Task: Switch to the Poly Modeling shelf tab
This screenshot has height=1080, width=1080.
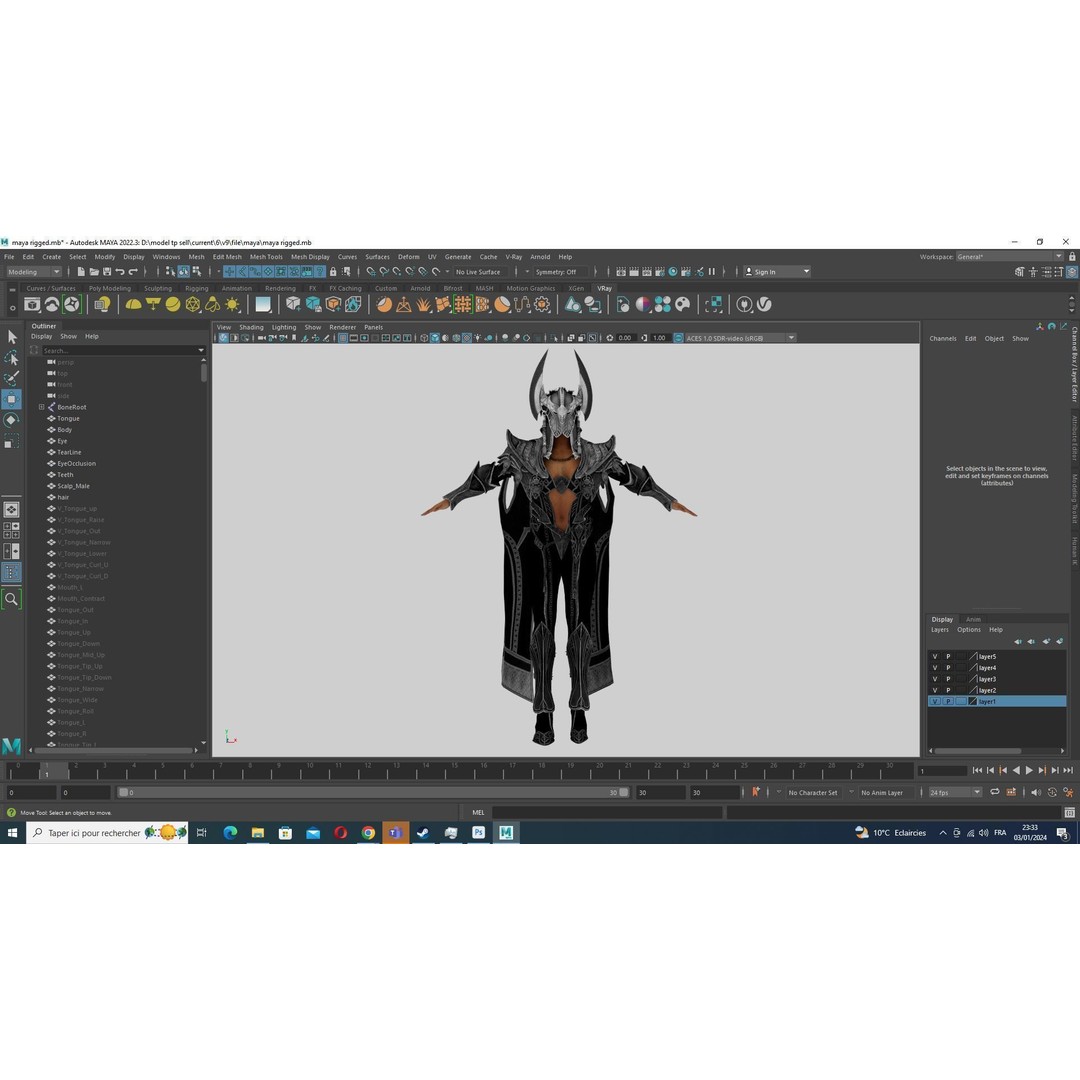Action: pyautogui.click(x=110, y=289)
